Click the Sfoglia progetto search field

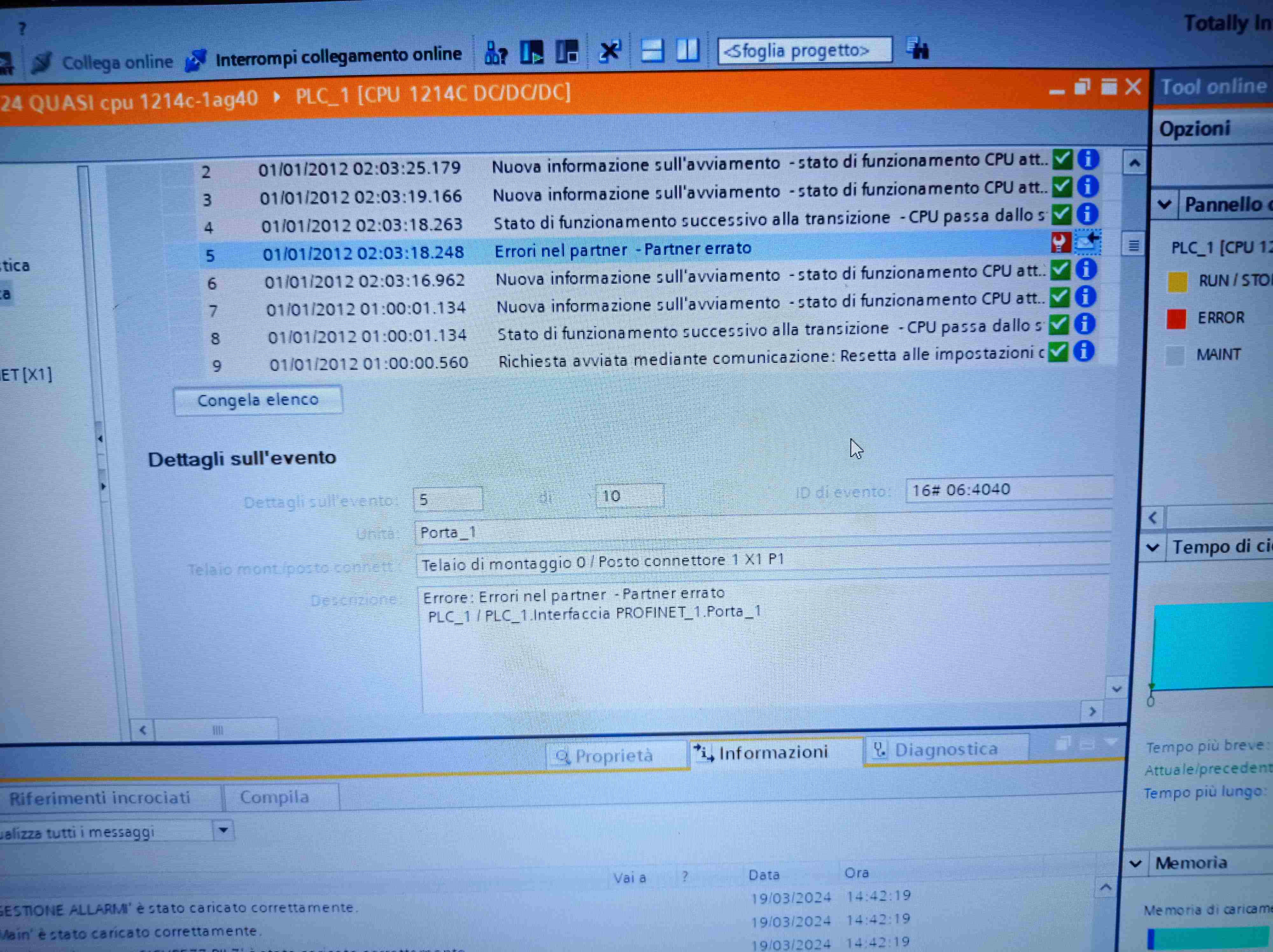pos(805,51)
